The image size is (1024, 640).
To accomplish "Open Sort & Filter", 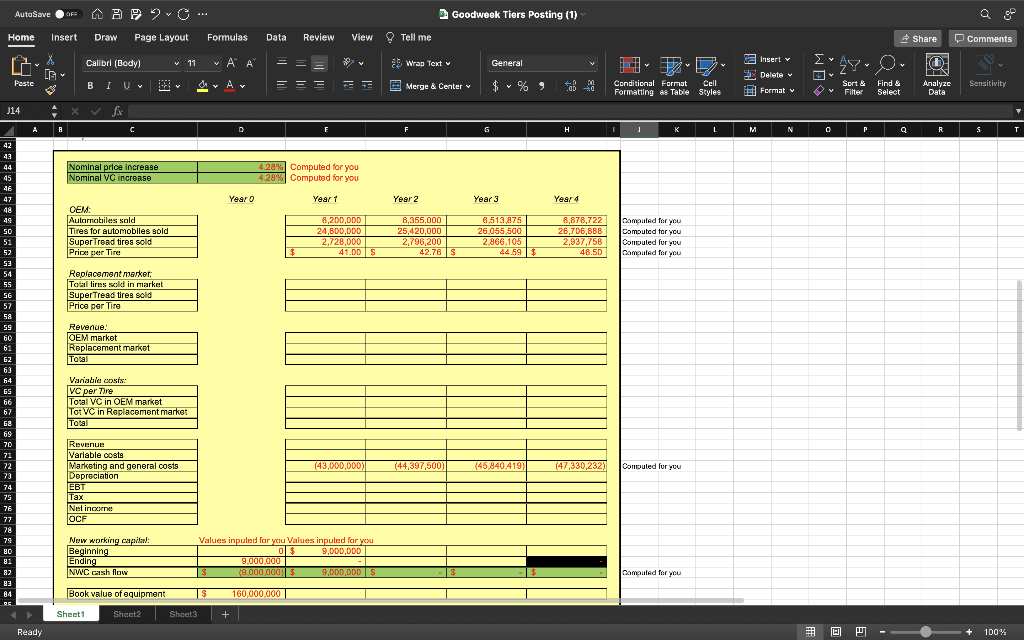I will pos(854,76).
